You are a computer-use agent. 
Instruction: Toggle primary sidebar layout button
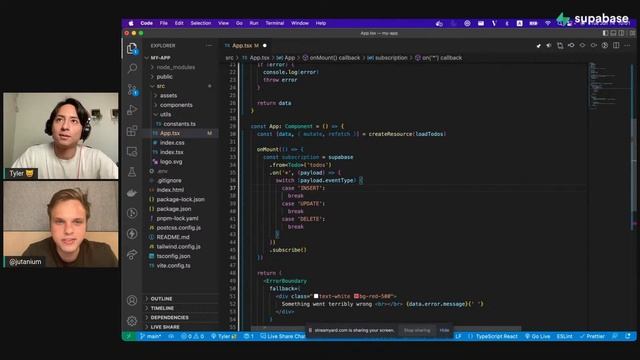605,33
